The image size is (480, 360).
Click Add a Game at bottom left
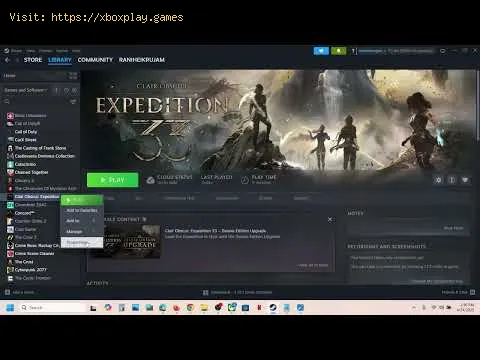tap(19, 292)
